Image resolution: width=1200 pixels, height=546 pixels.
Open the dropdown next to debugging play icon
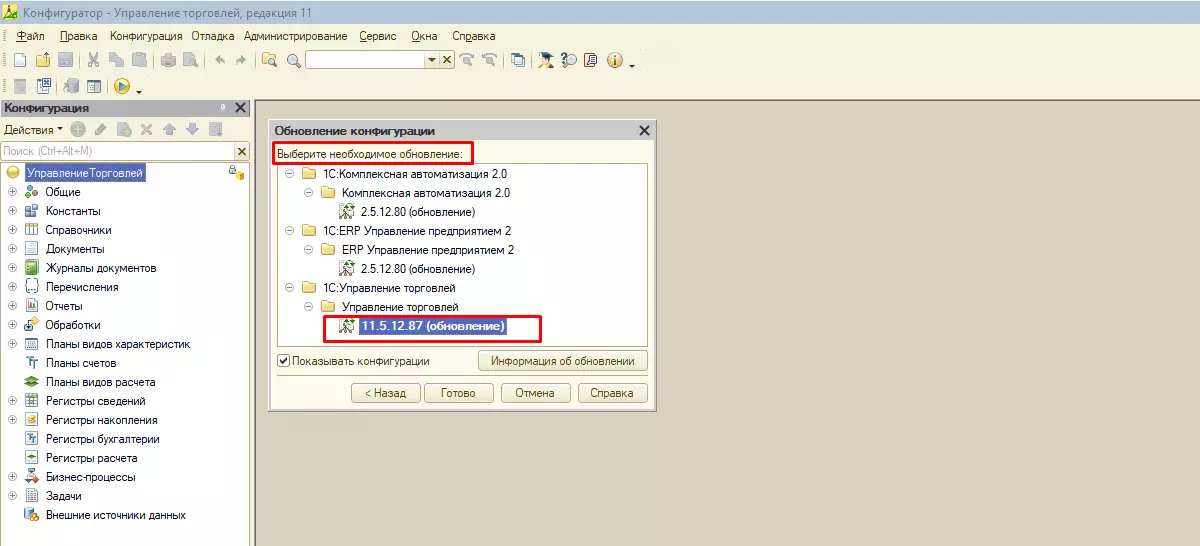pos(139,90)
